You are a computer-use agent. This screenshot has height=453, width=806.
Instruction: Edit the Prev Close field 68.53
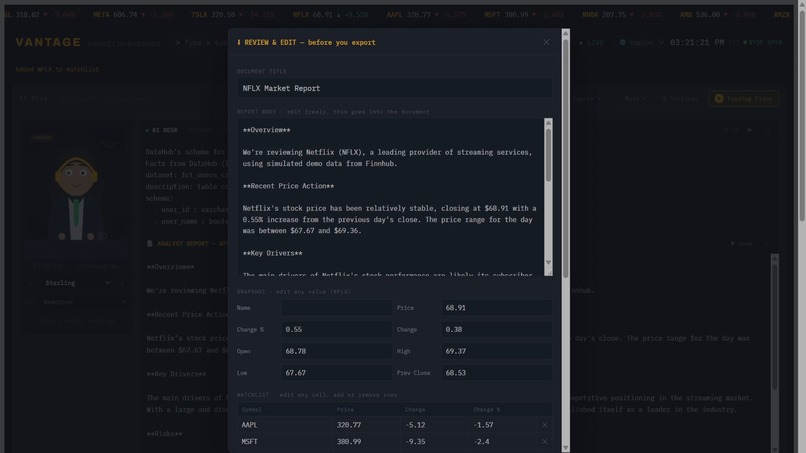click(497, 373)
